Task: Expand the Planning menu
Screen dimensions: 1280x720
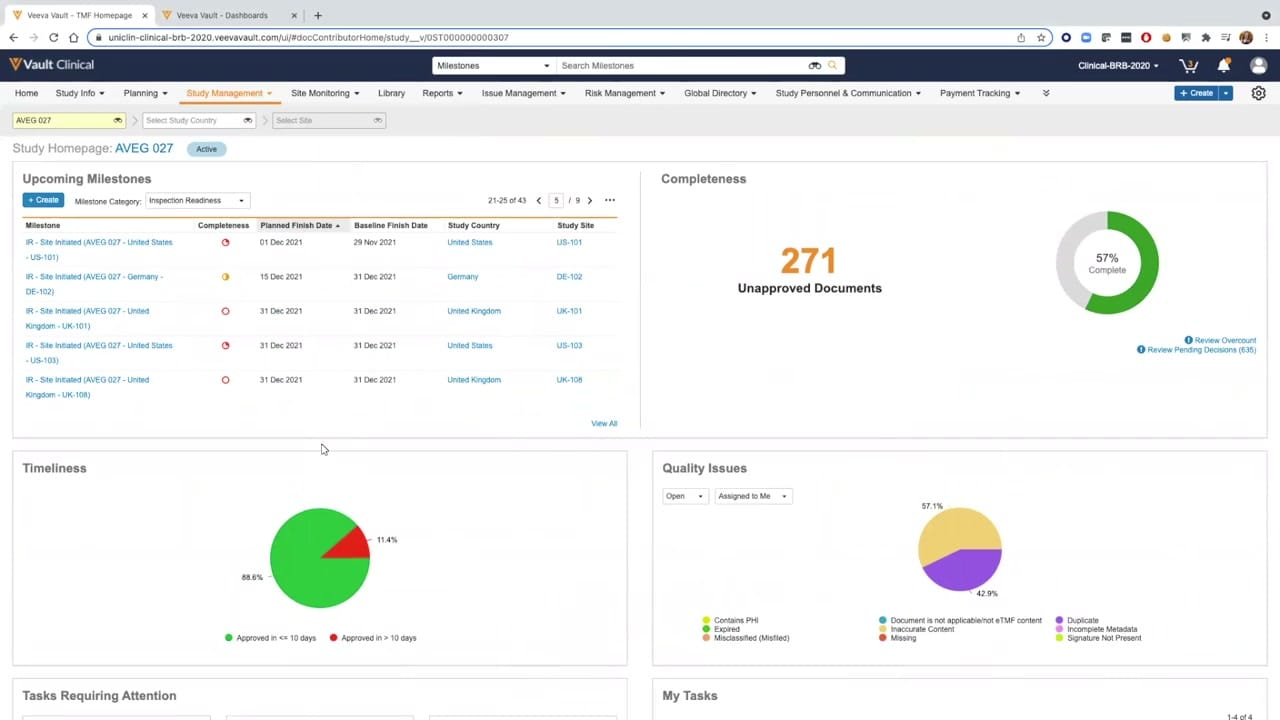Action: coord(146,93)
